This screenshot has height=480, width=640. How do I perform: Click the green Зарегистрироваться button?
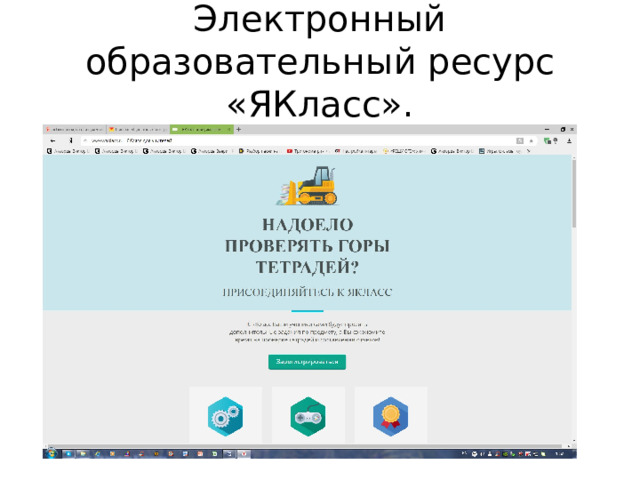click(x=307, y=362)
